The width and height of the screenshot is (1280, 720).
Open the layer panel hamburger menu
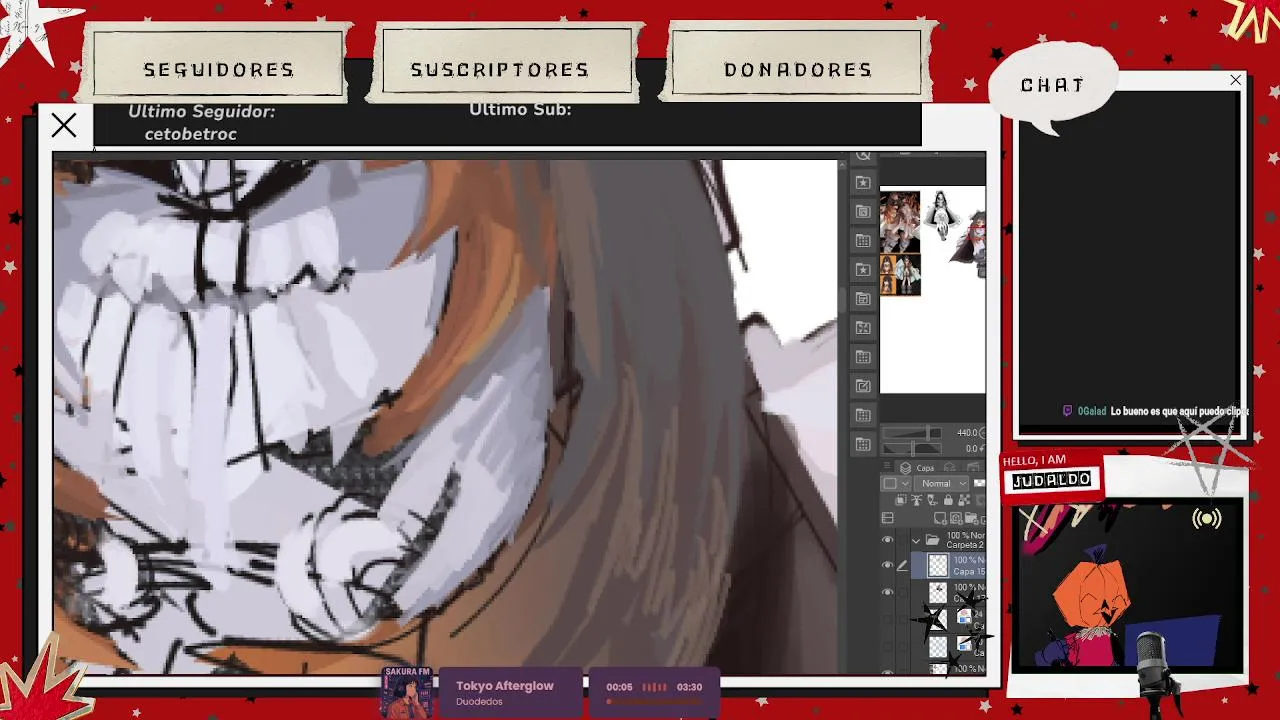pos(888,466)
